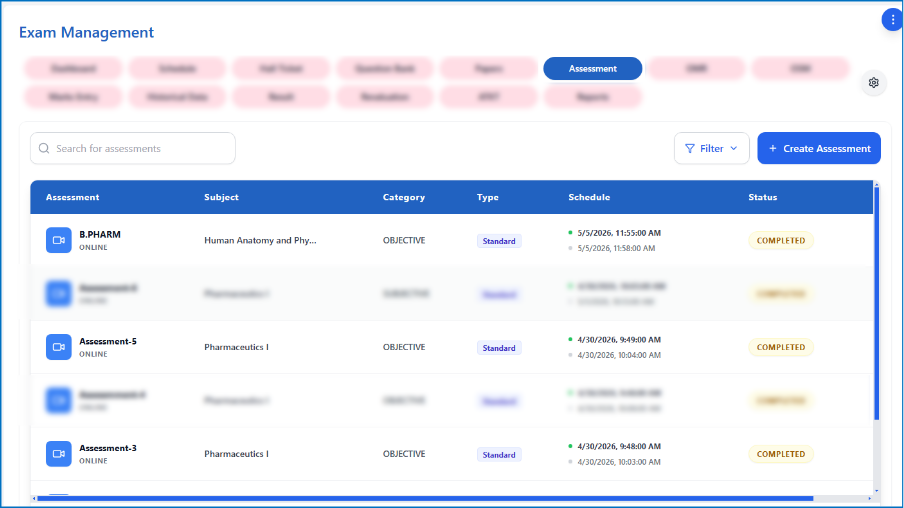Click the video icon for B.PHARM
This screenshot has width=904, height=508.
(59, 240)
